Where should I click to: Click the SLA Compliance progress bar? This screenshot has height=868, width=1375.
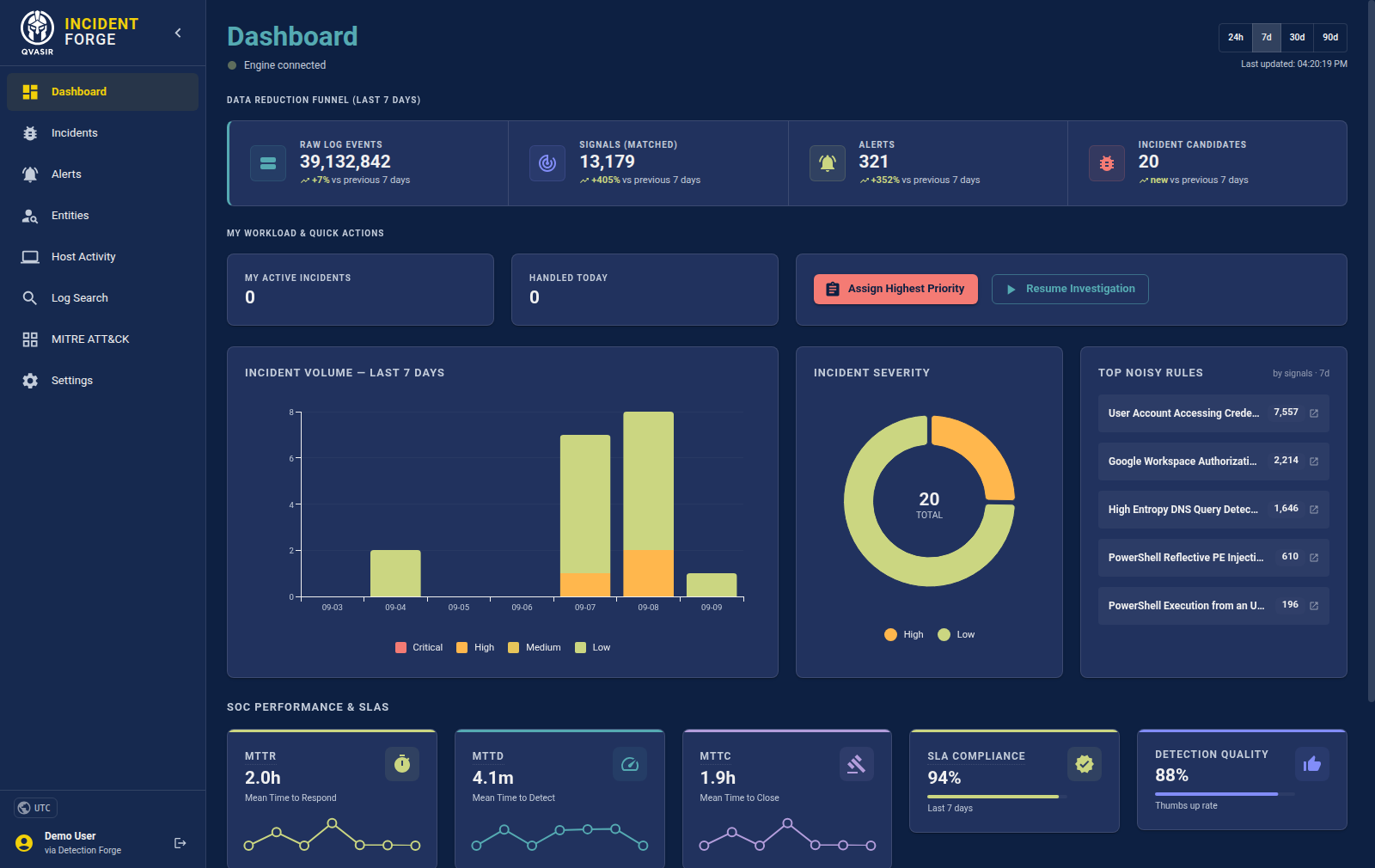(998, 797)
